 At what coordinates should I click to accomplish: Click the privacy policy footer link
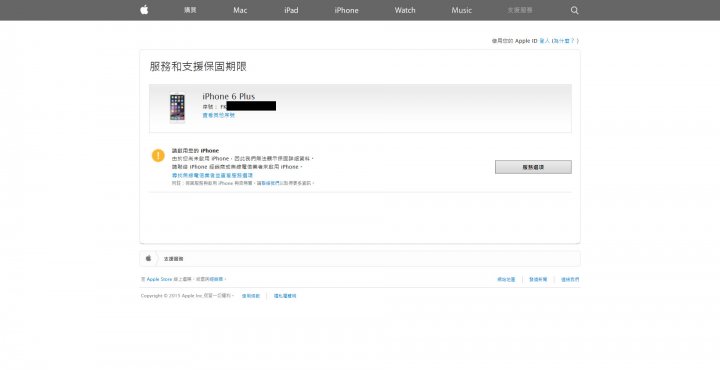285,296
